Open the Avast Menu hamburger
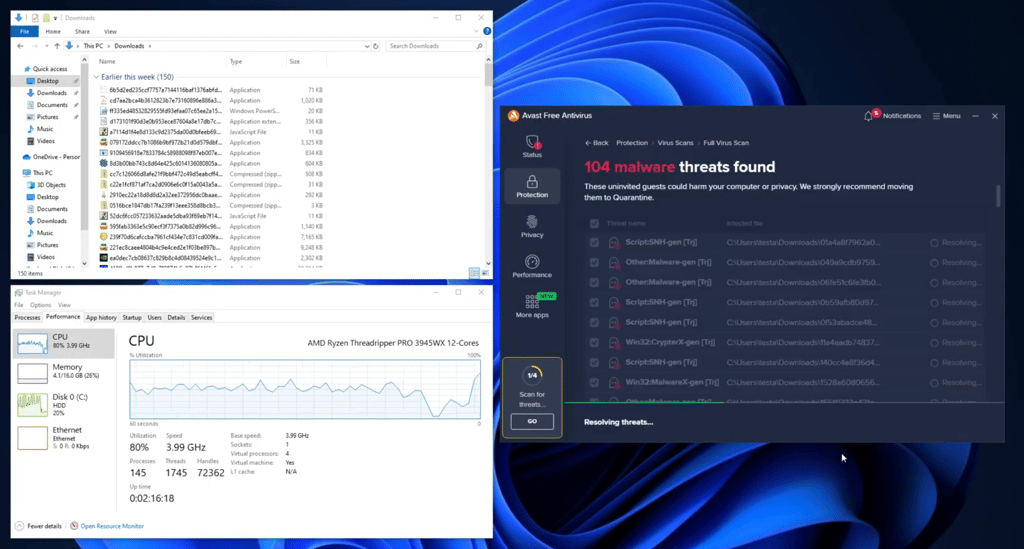 tap(946, 116)
